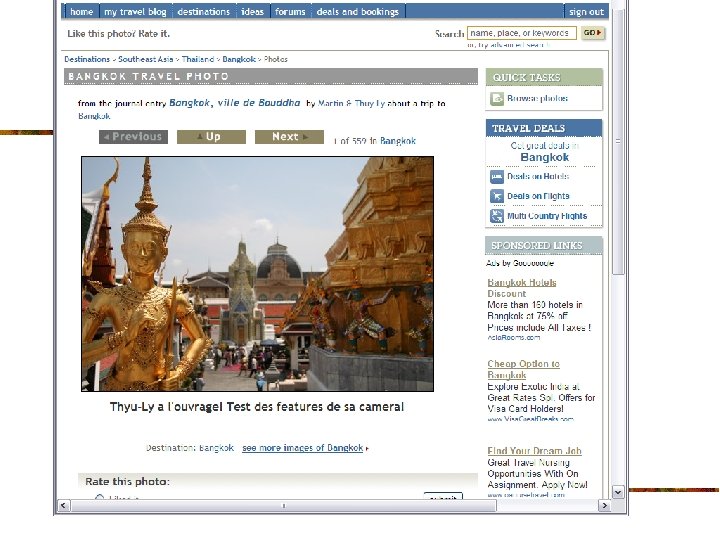Click the horizontal scrollbar right arrow
This screenshot has height=540, width=720.
pyautogui.click(x=604, y=506)
